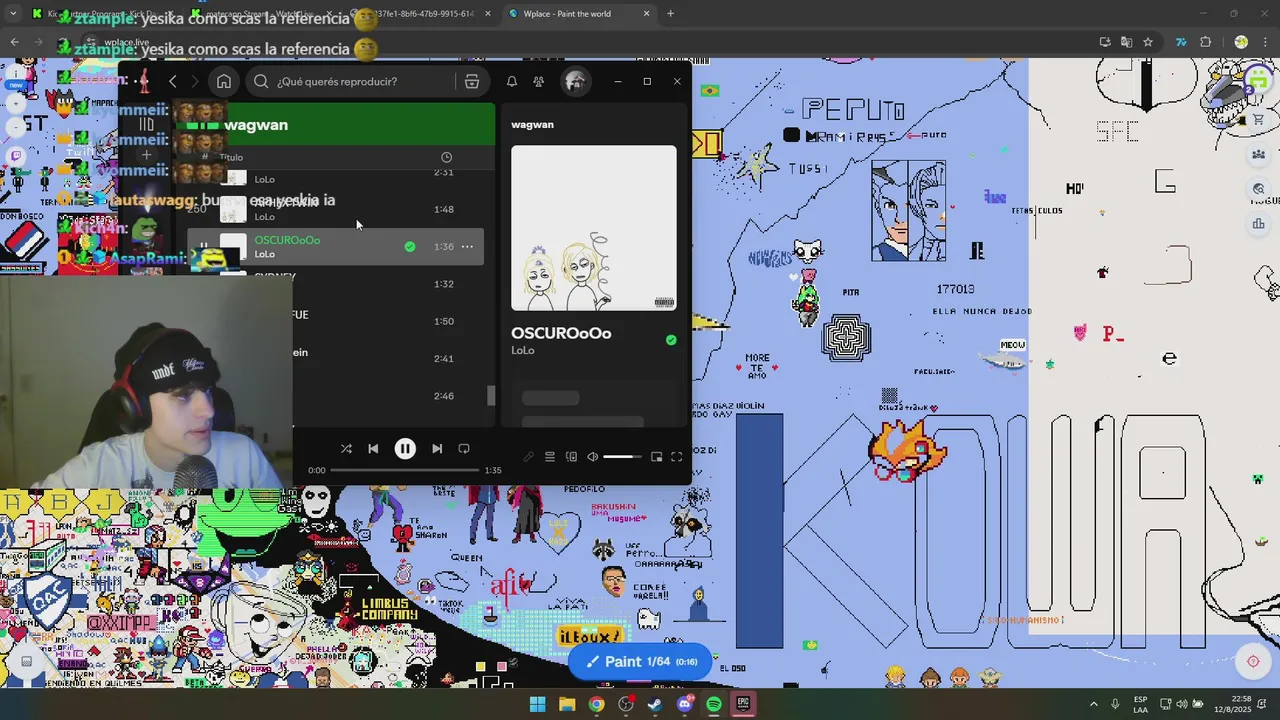The image size is (1280, 720).
Task: Open the Wplace store cart icon
Action: 1258,119
